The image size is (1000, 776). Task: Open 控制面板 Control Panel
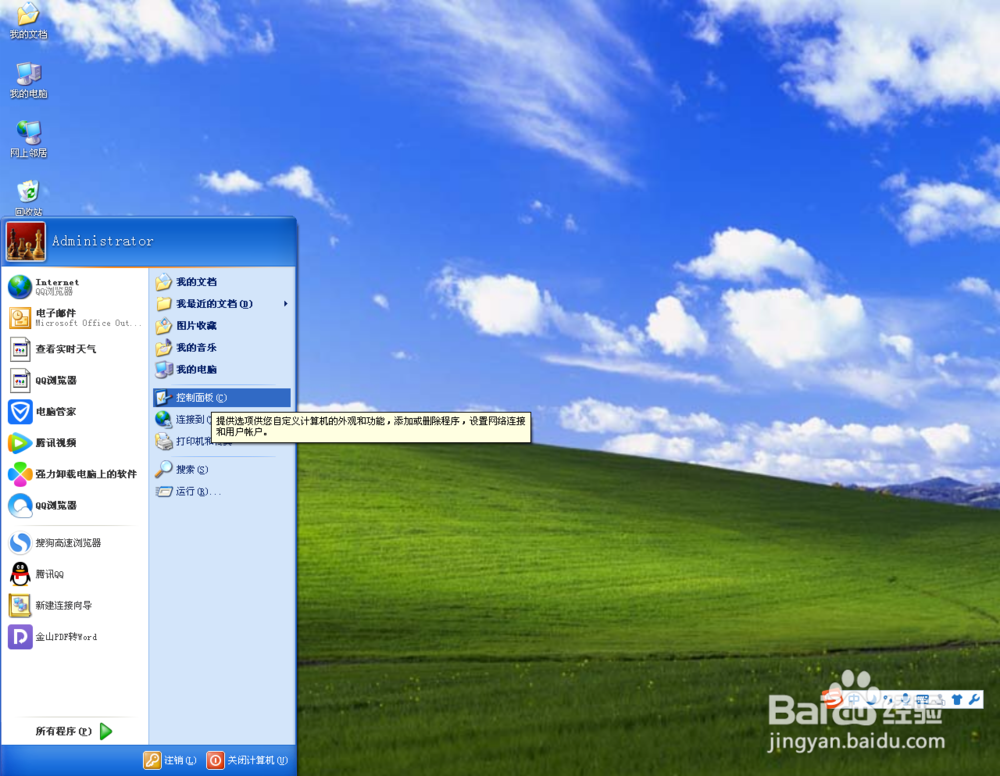coord(222,398)
